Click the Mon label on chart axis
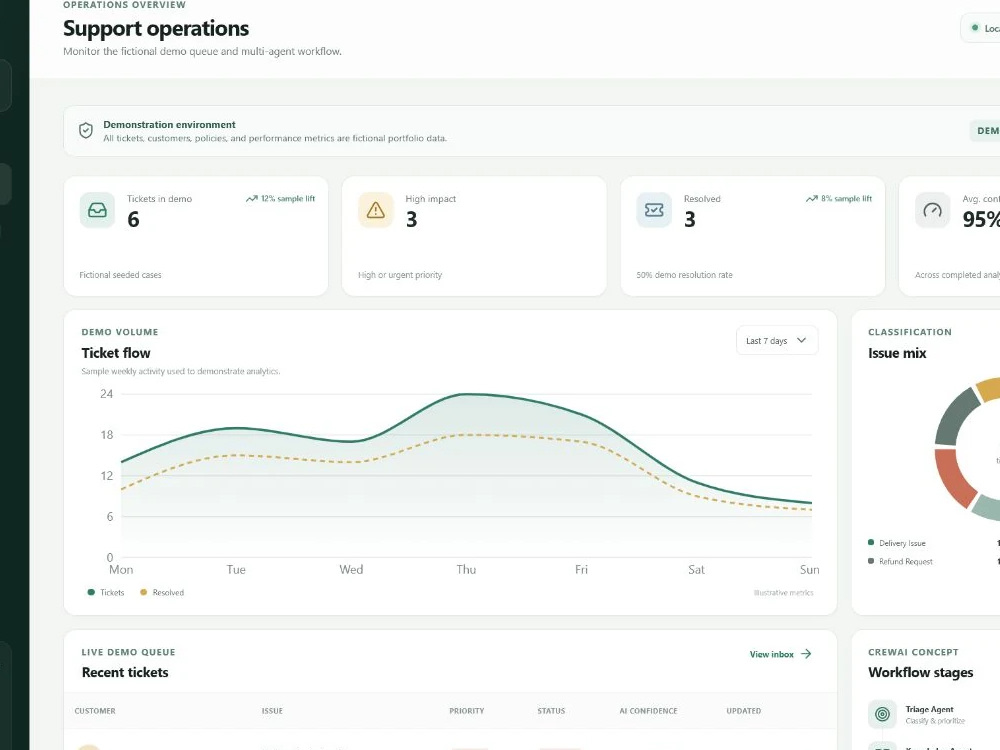Image resolution: width=1000 pixels, height=750 pixels. pyautogui.click(x=121, y=570)
